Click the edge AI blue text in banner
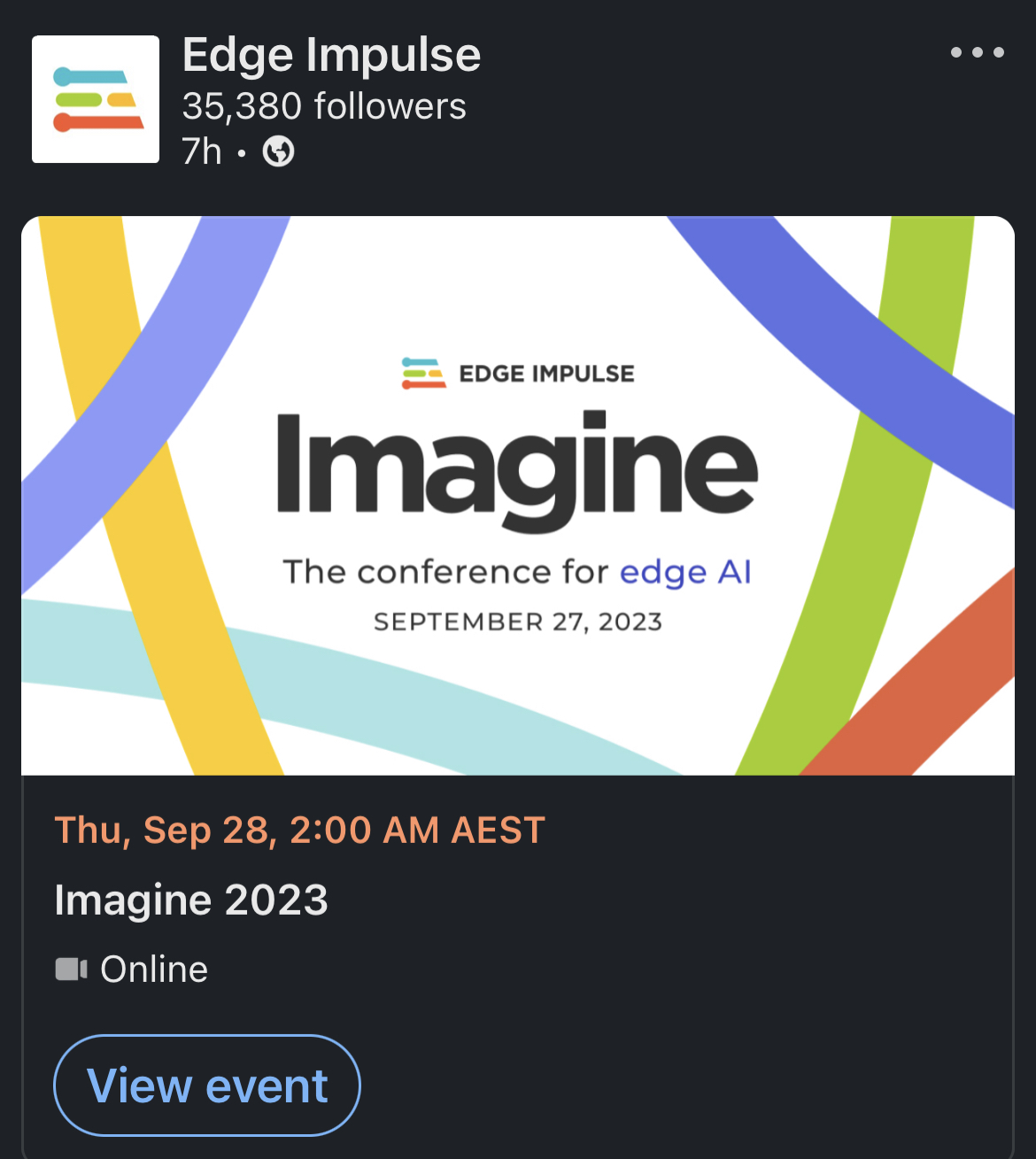 tap(685, 573)
